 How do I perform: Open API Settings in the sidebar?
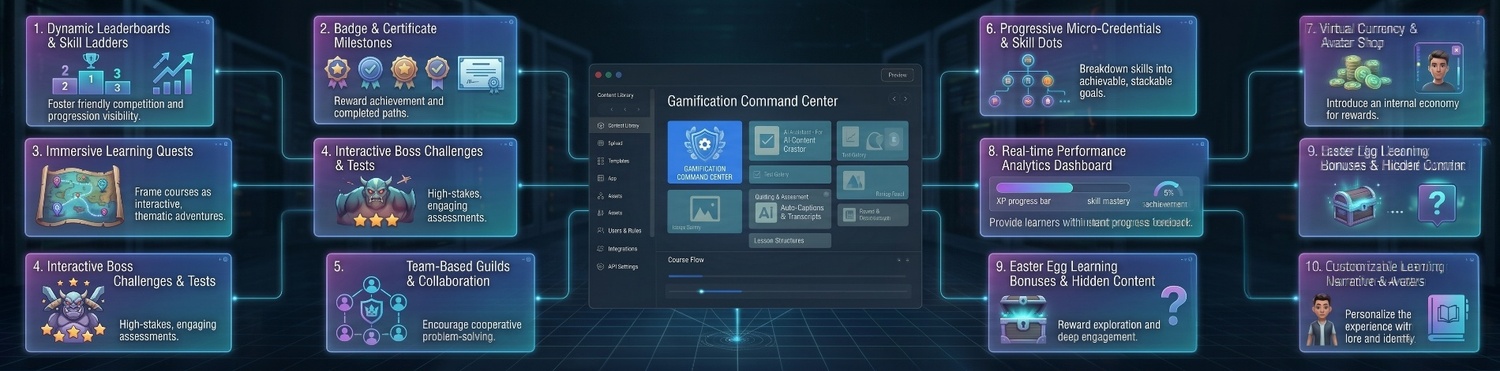(x=616, y=266)
